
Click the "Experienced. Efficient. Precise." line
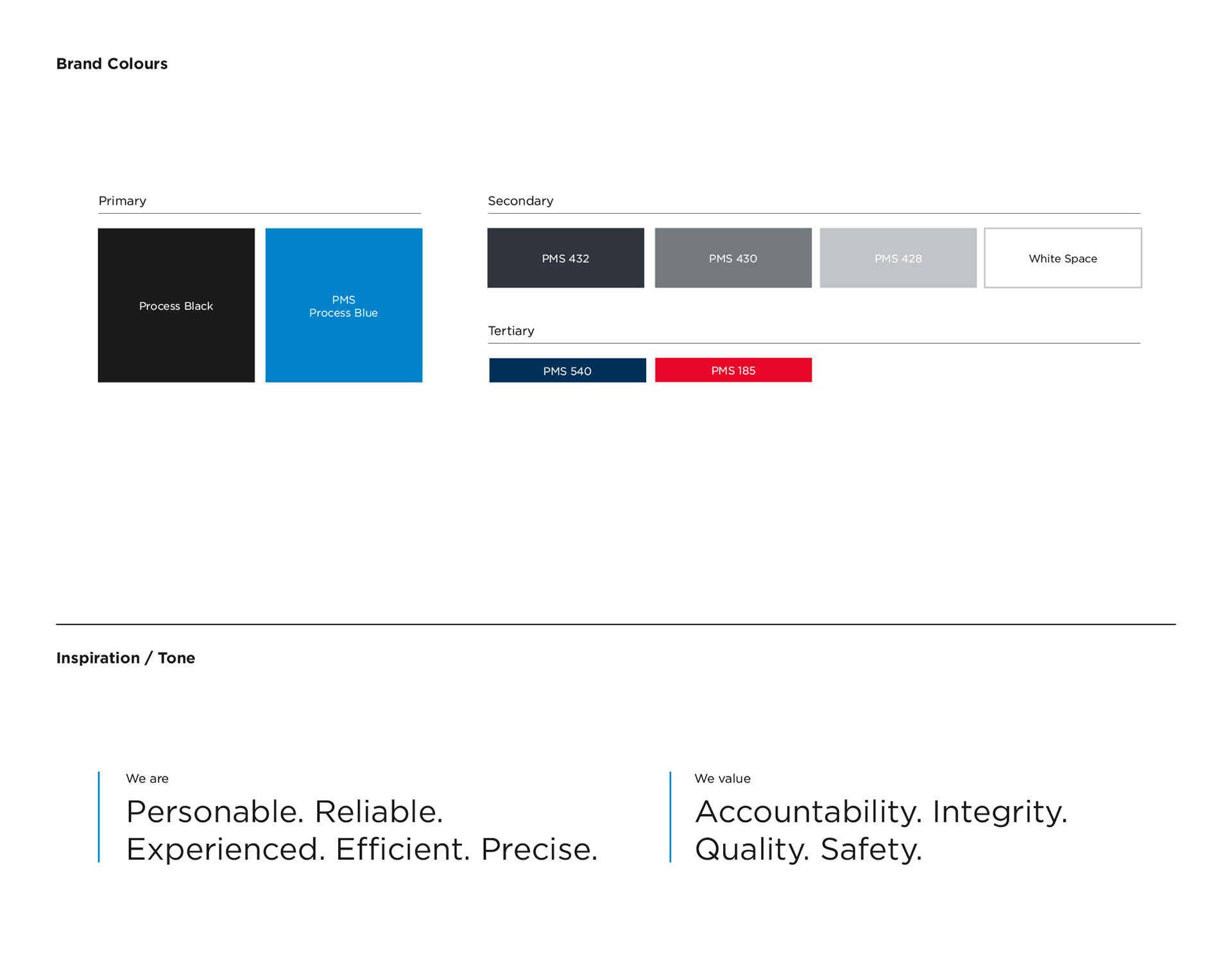(x=361, y=849)
